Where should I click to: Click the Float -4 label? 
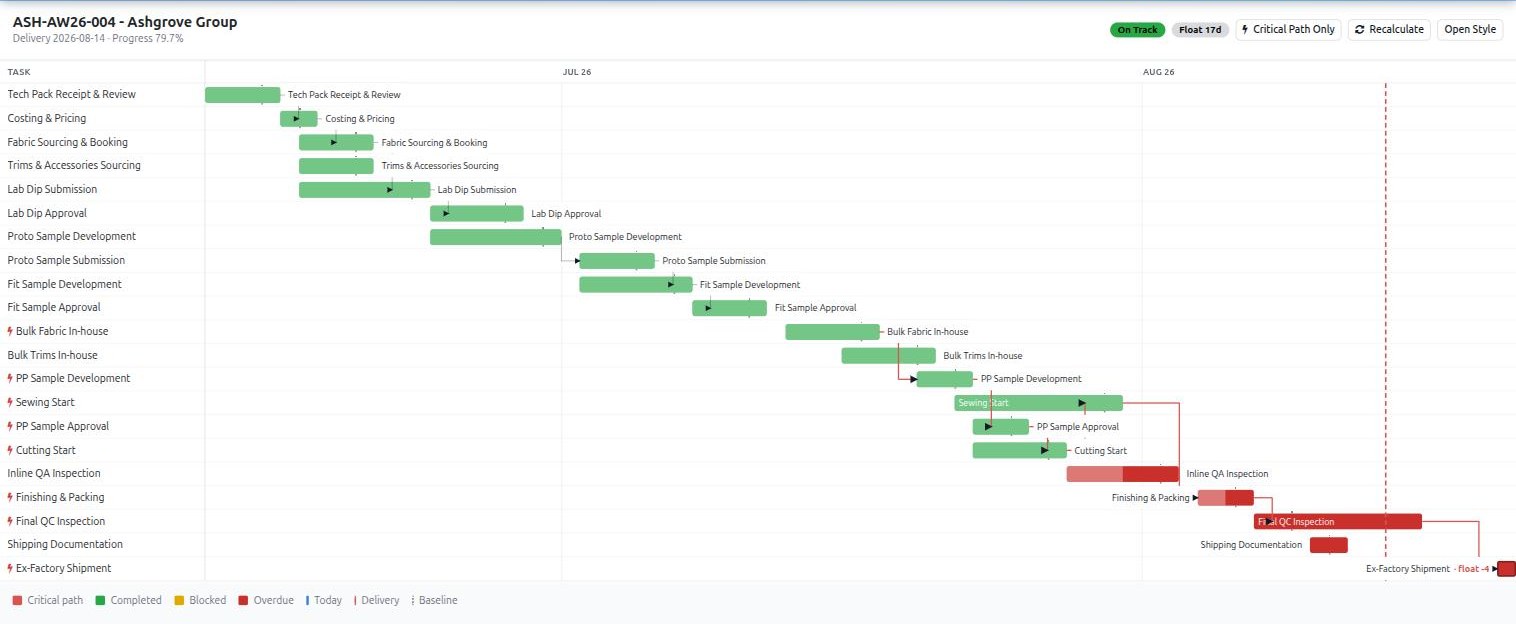click(x=1473, y=569)
